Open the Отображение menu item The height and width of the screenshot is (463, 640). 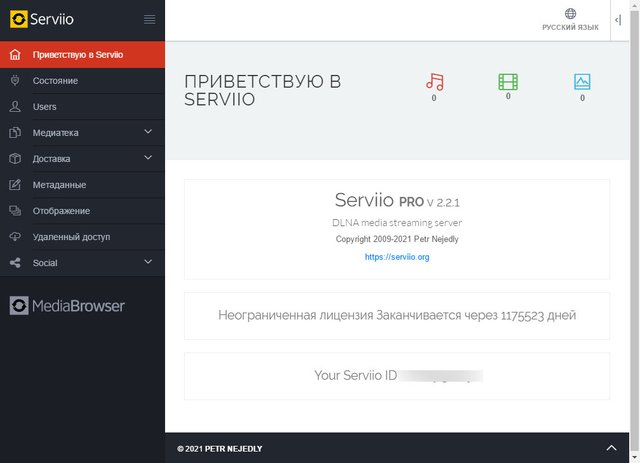tap(82, 211)
